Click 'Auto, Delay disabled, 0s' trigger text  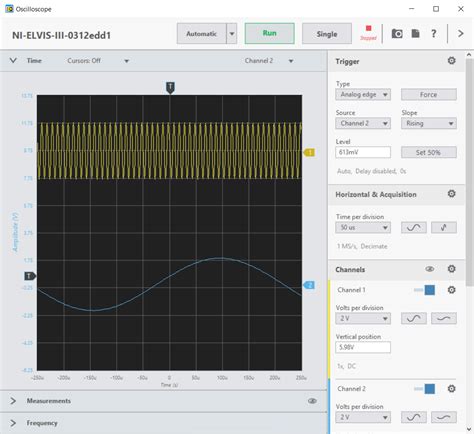click(371, 171)
